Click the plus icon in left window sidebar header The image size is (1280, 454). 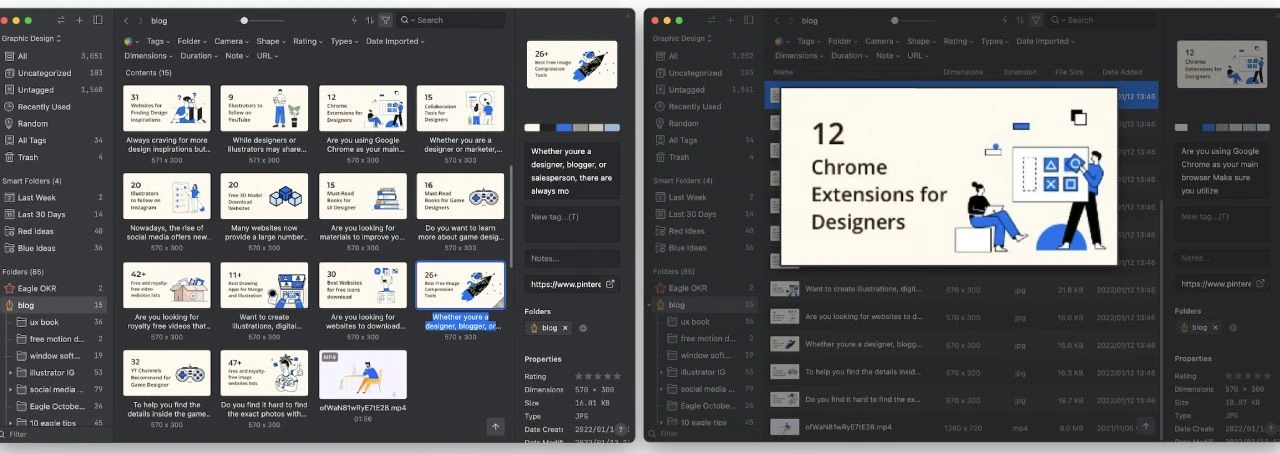(x=80, y=20)
